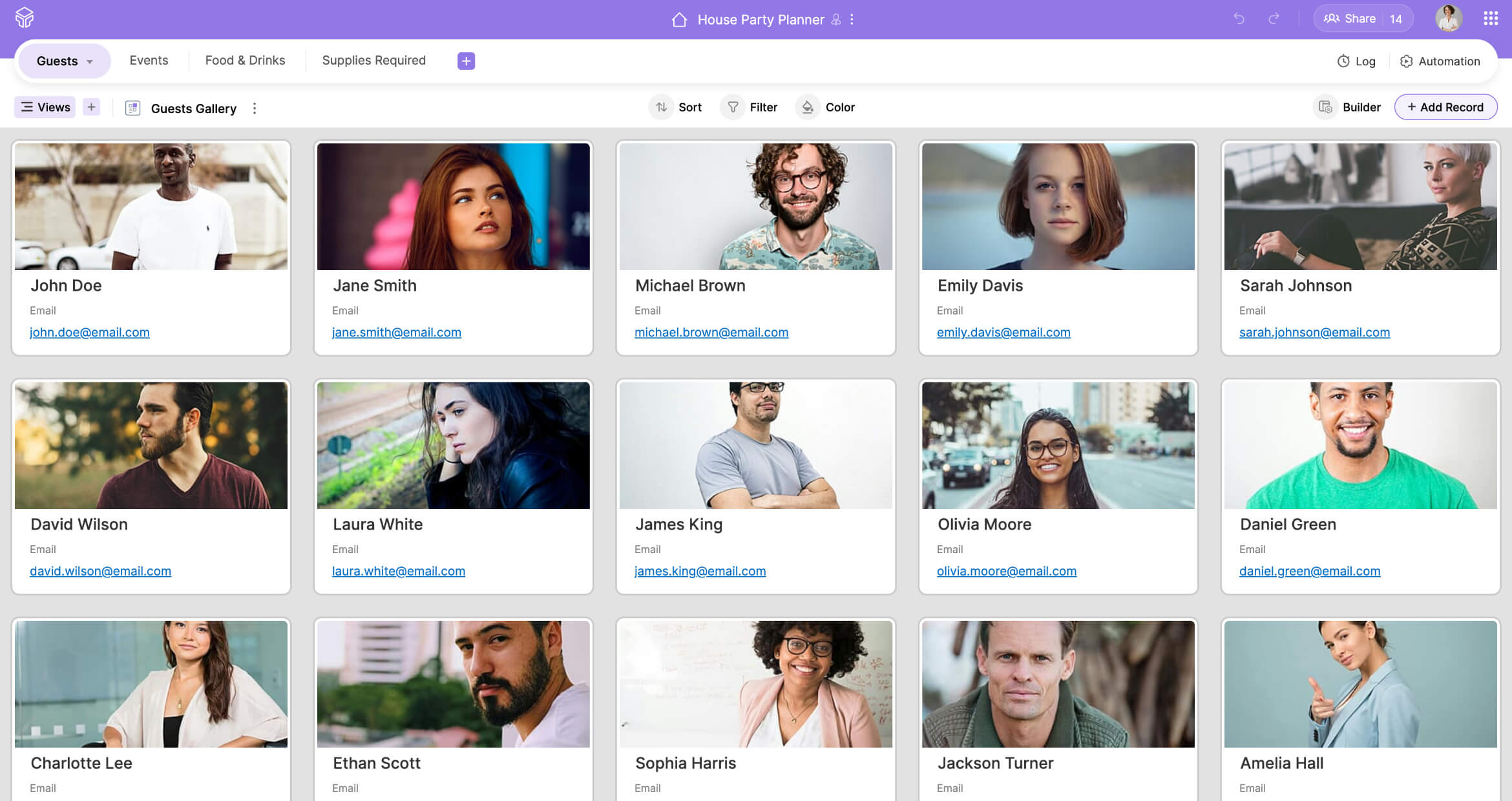
Task: Expand the Guests tab dropdown arrow
Action: pyautogui.click(x=90, y=62)
